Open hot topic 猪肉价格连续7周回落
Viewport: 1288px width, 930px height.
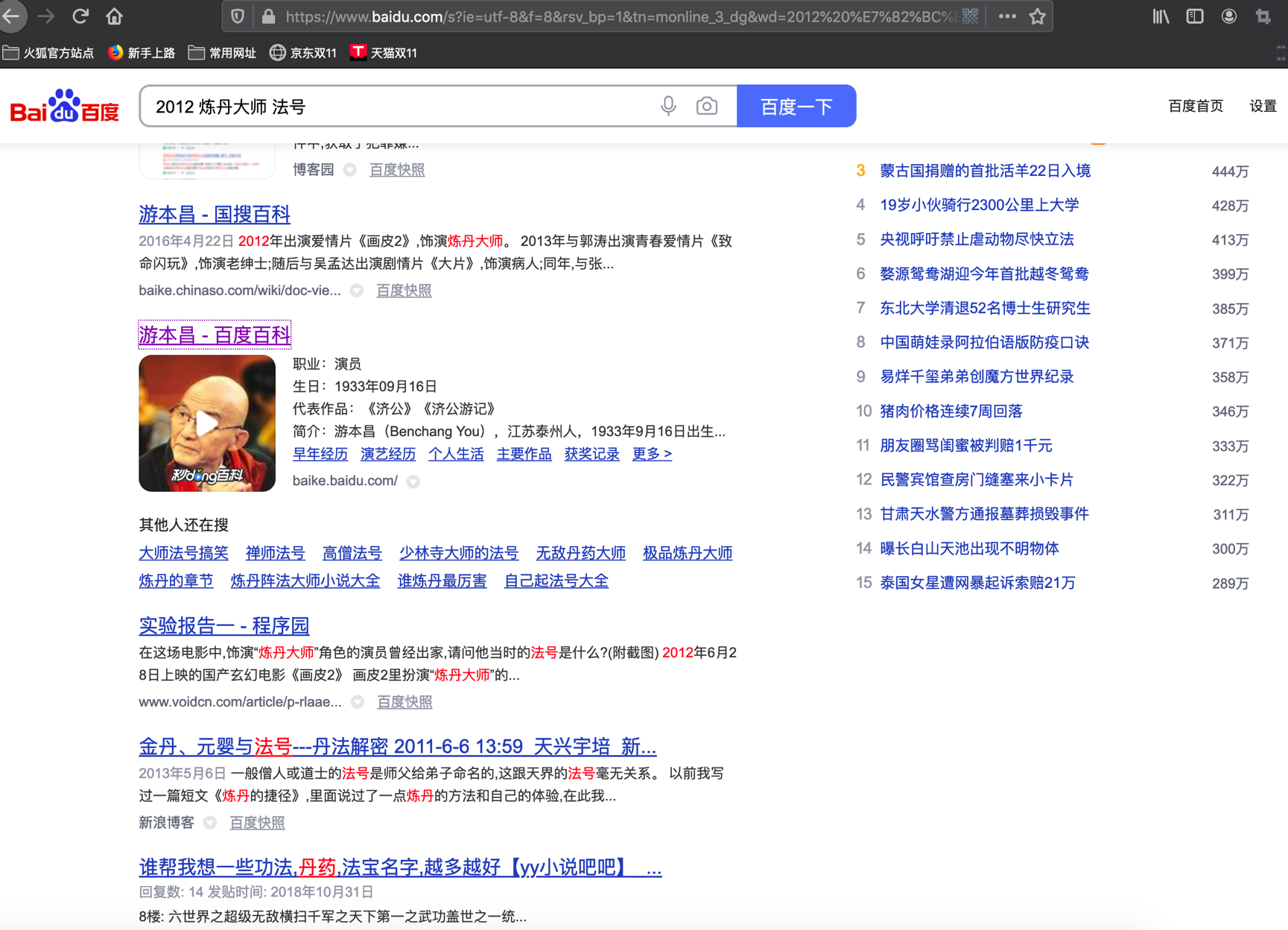951,411
